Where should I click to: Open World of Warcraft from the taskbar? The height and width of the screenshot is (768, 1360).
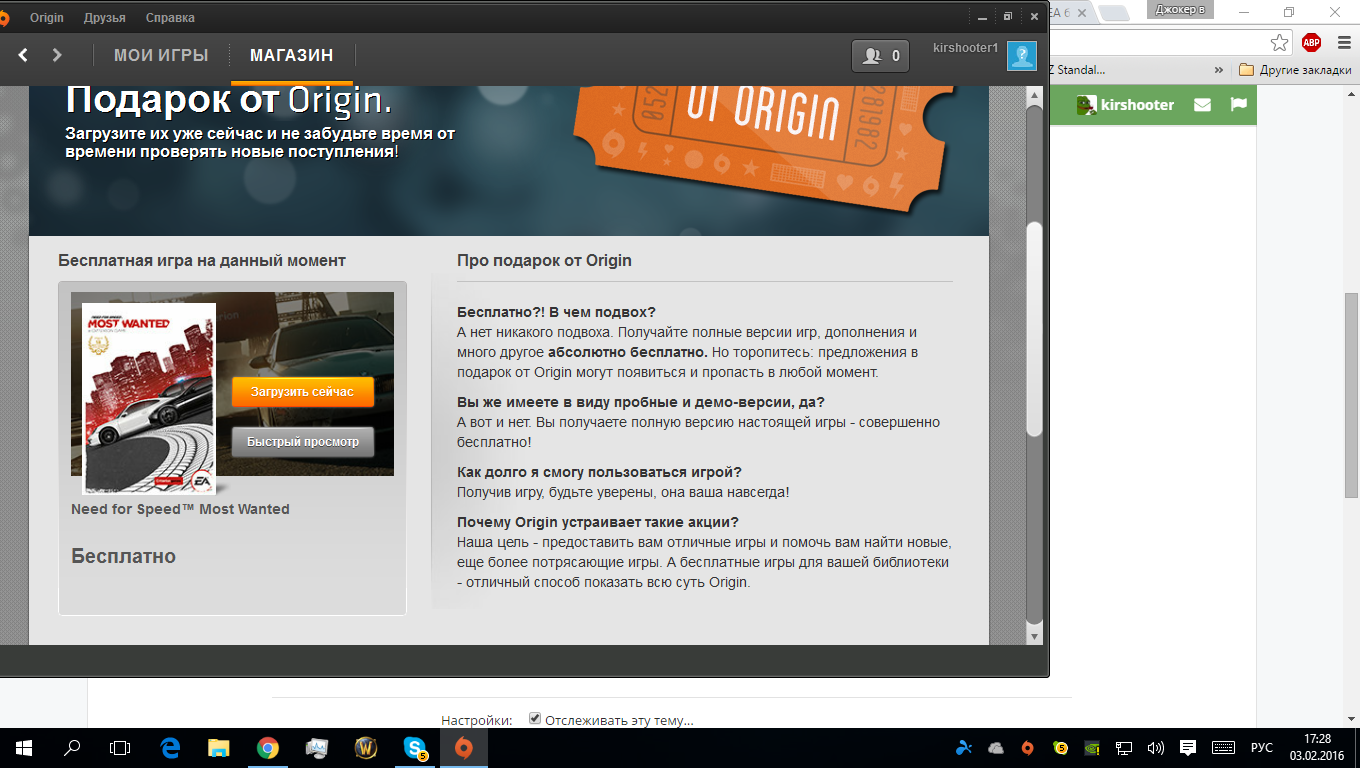(365, 747)
